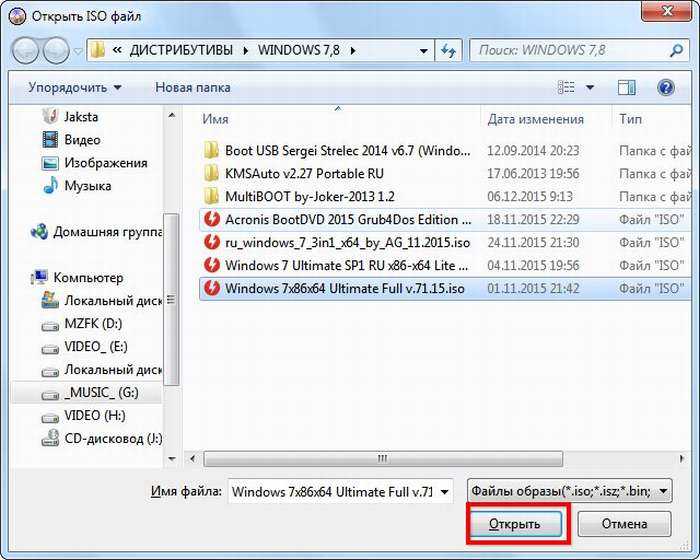Open the view options dropdown arrow

[x=590, y=88]
